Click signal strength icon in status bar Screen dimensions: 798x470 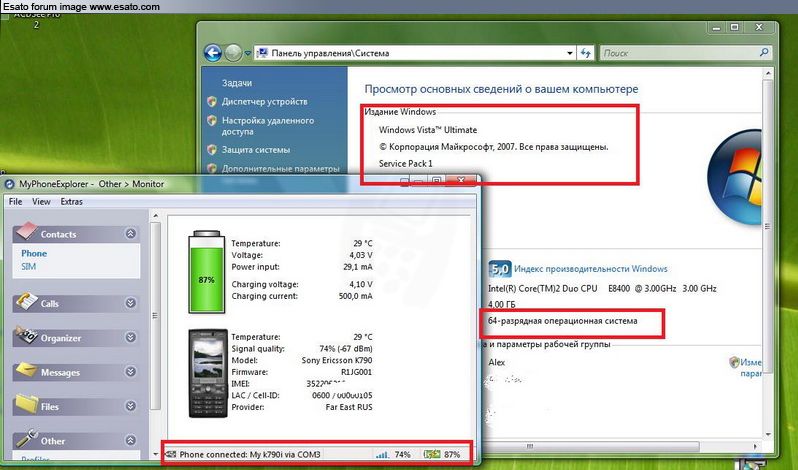(x=381, y=454)
